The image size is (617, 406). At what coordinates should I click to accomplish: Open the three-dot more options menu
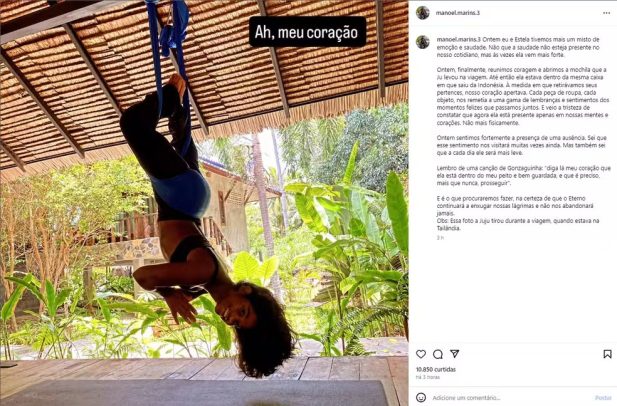pos(606,13)
